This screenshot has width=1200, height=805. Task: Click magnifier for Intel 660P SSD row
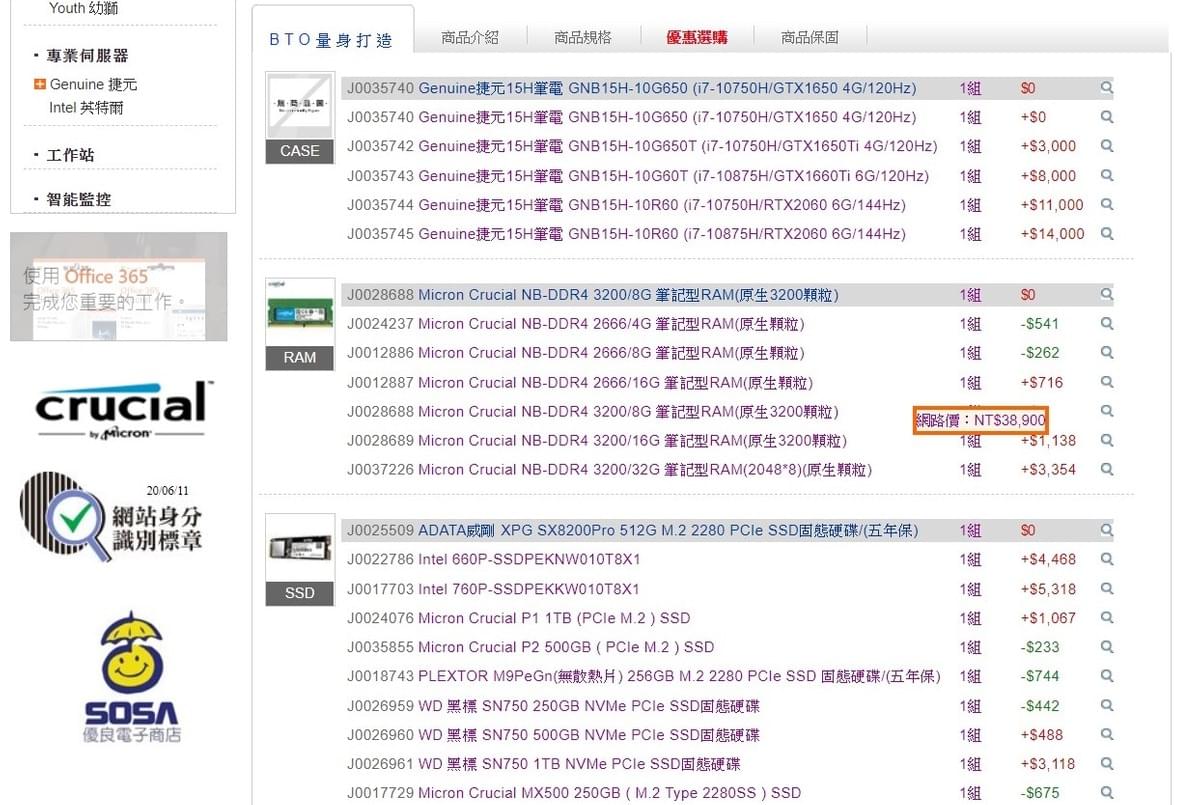point(1107,559)
